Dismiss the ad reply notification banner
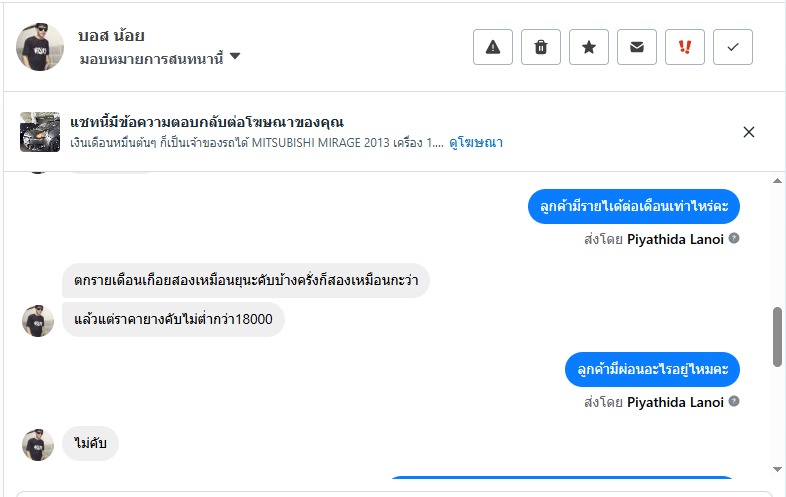 749,132
